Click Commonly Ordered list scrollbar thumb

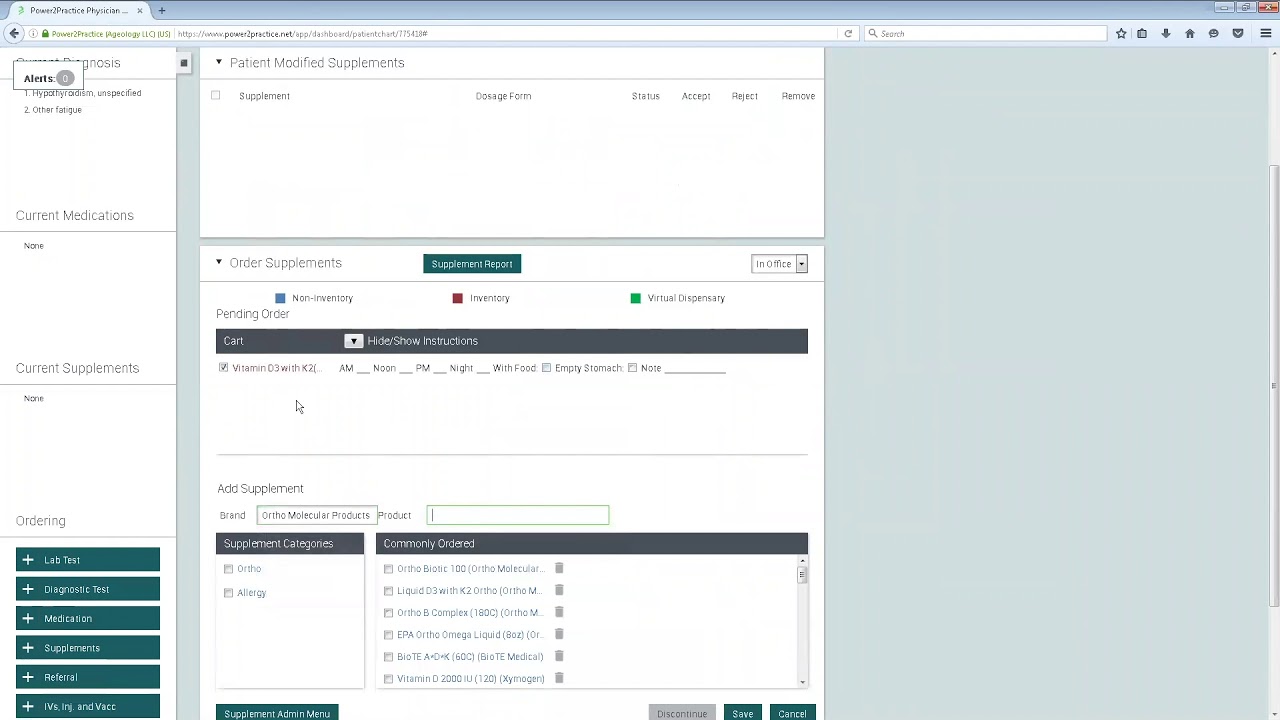pos(802,575)
